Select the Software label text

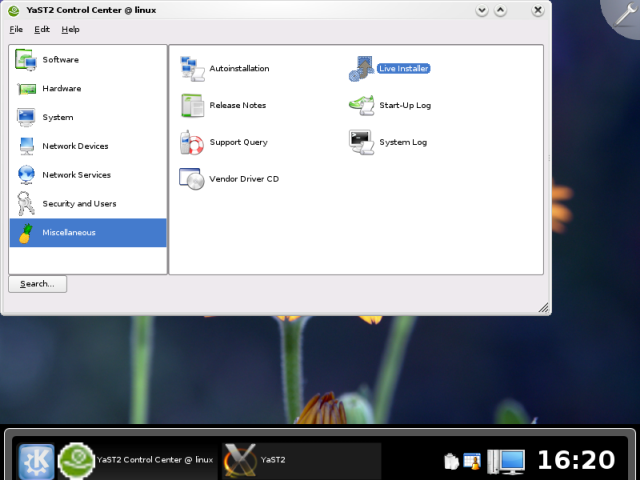[60, 60]
